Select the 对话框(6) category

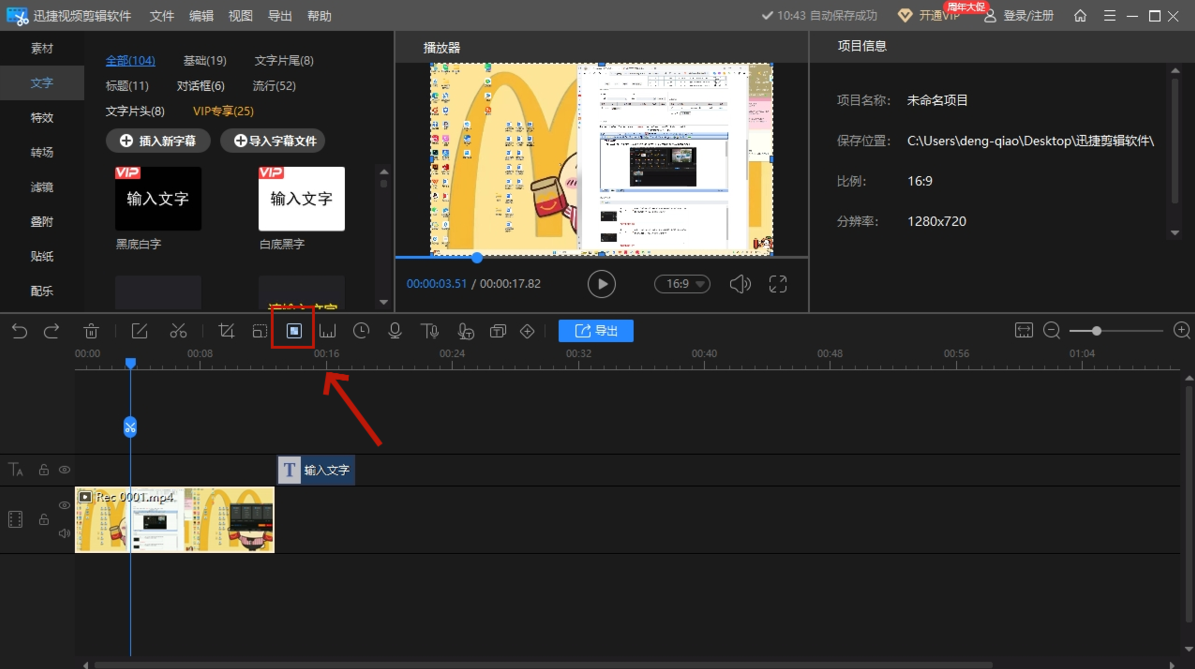click(200, 85)
